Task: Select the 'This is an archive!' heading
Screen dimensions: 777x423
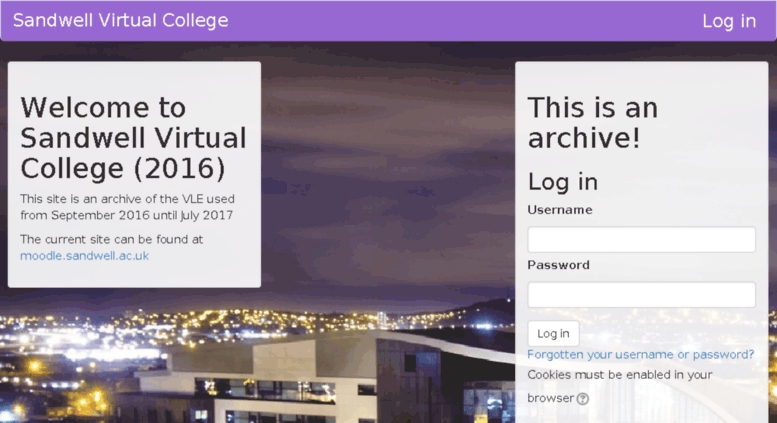Action: click(593, 122)
